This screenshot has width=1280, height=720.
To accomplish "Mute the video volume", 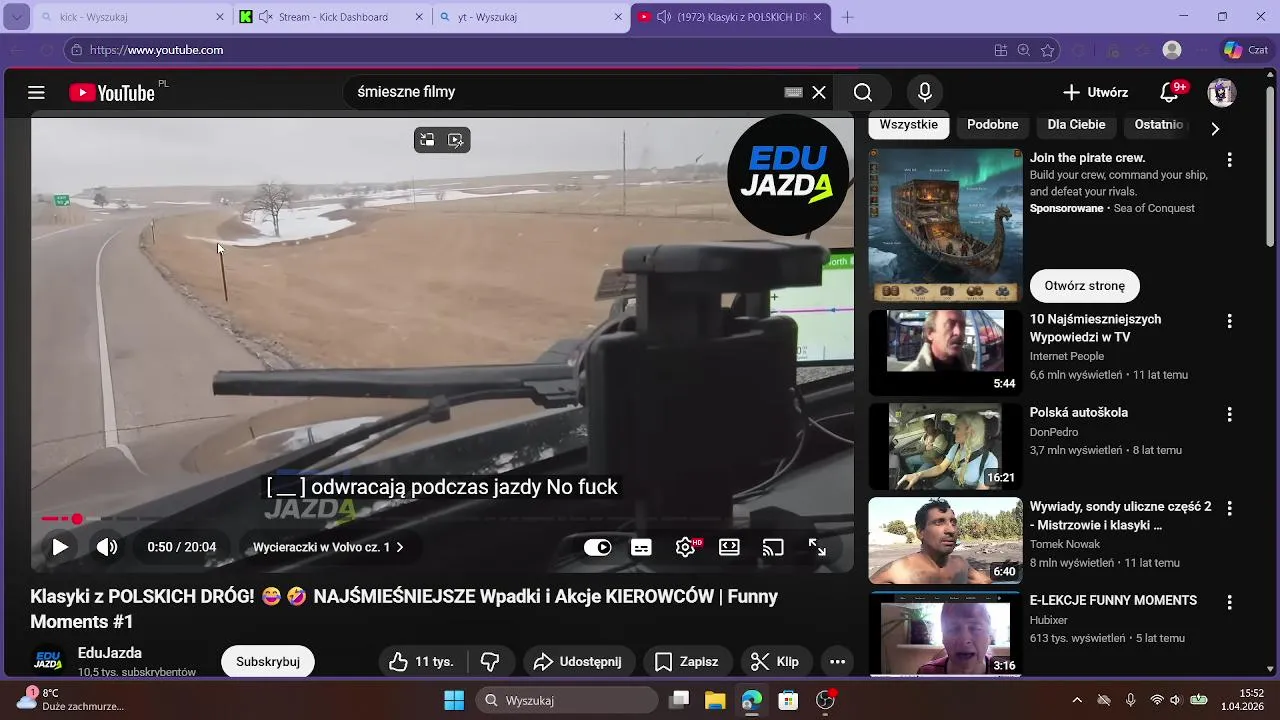I will (107, 547).
